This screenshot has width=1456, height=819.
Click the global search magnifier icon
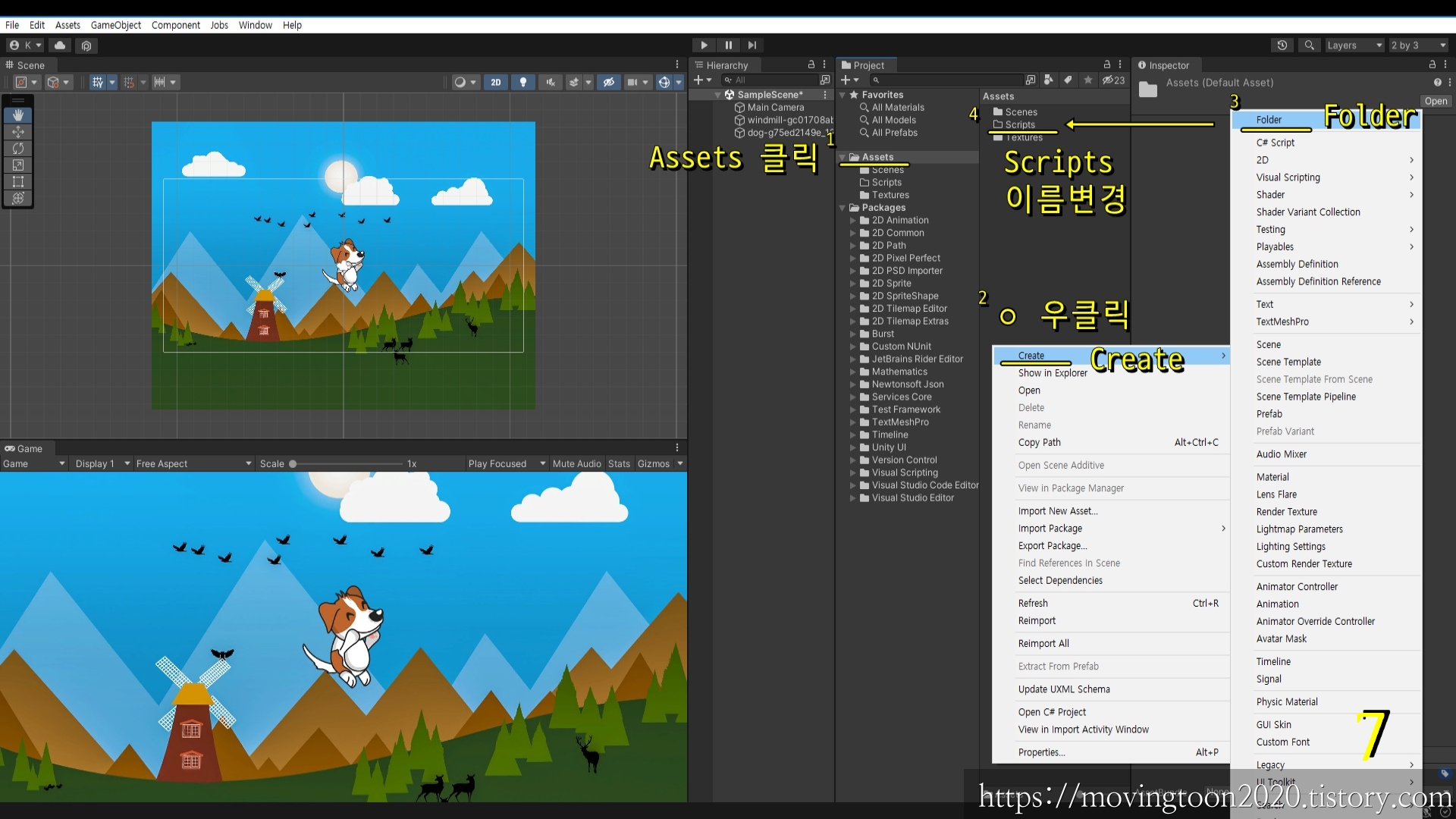click(1309, 45)
